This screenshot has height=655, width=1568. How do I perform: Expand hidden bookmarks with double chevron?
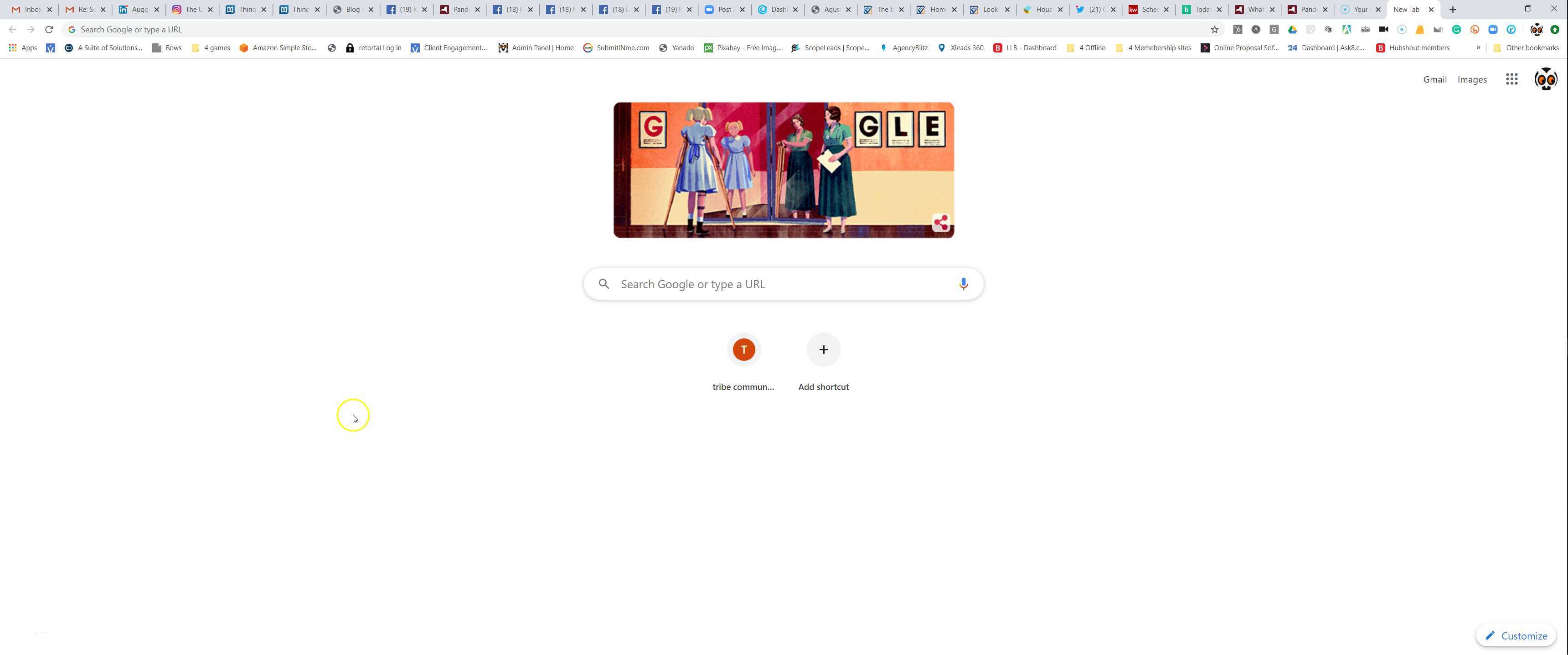[x=1478, y=47]
